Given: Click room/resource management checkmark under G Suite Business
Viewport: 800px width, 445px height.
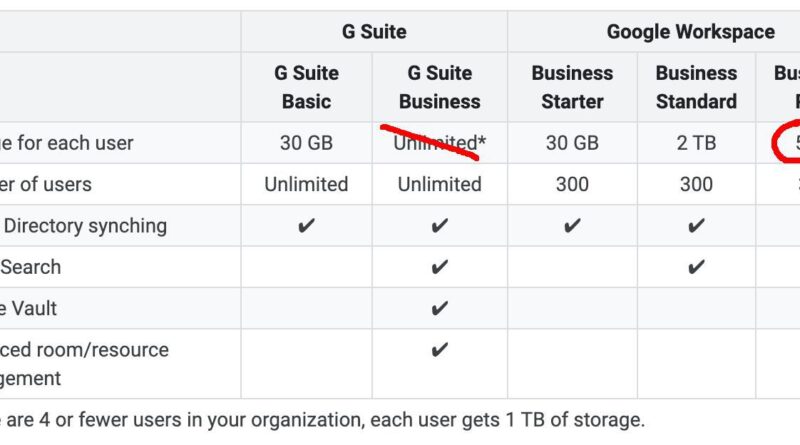Looking at the screenshot, I should (x=439, y=350).
